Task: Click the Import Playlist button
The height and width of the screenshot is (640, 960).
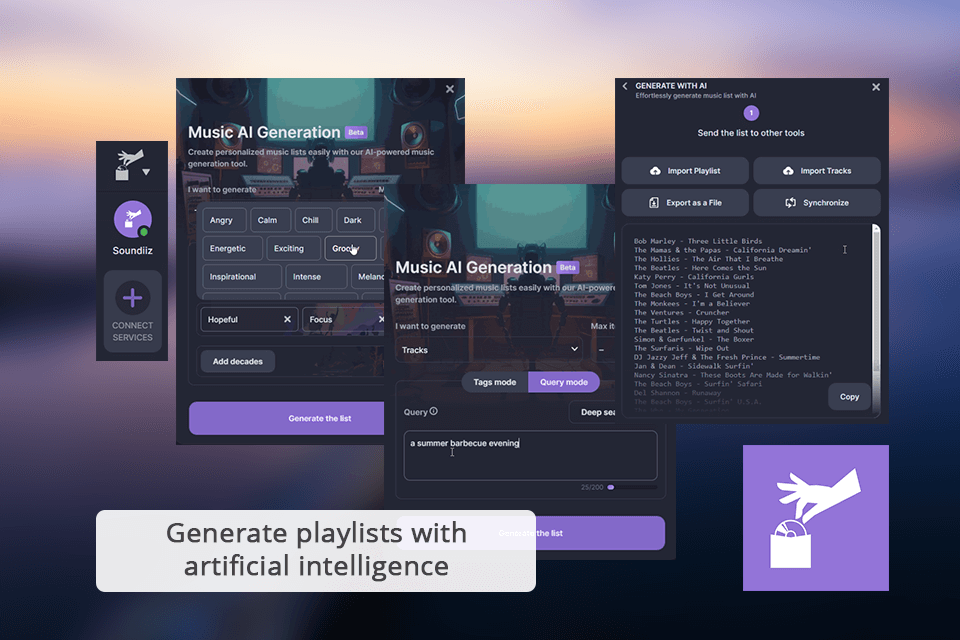Action: point(685,171)
